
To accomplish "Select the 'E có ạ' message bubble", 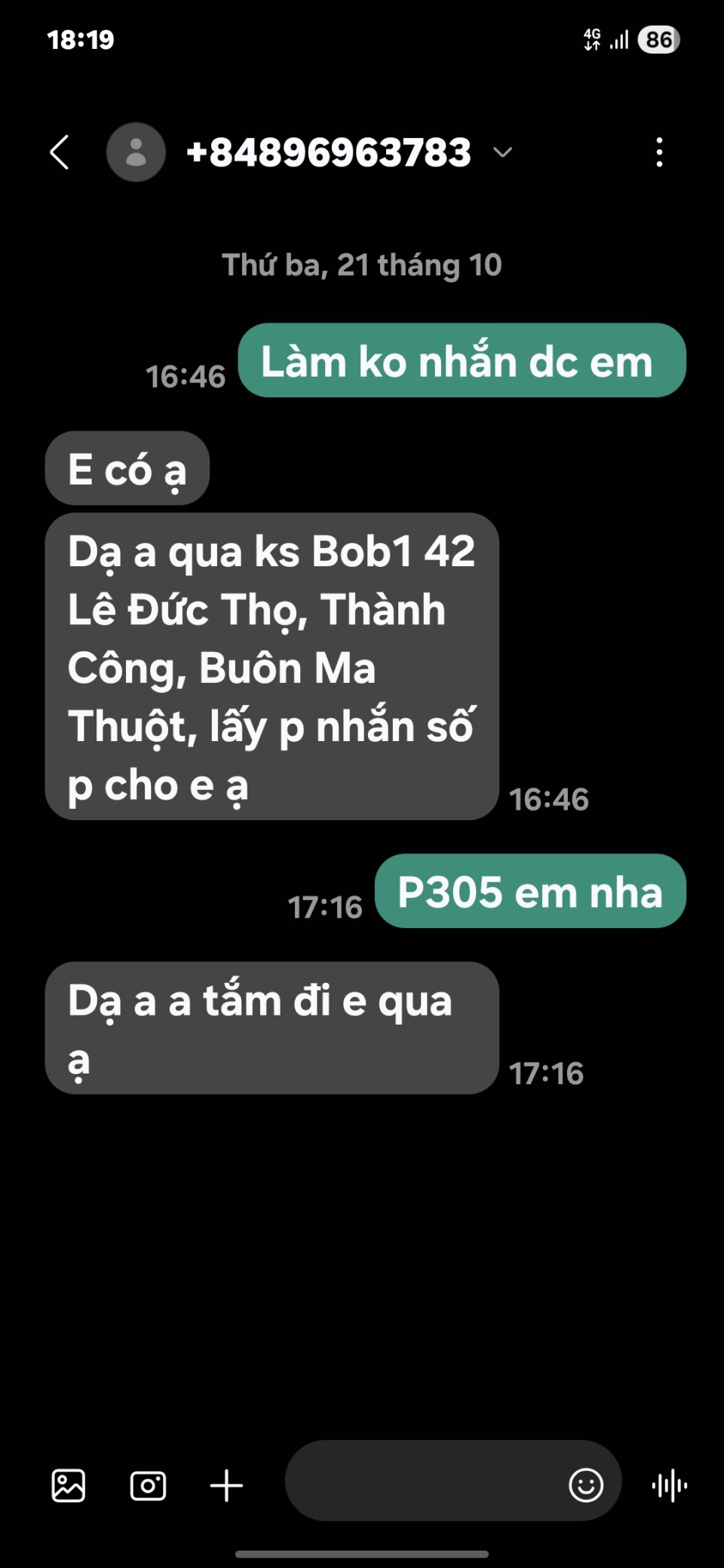I will click(127, 468).
